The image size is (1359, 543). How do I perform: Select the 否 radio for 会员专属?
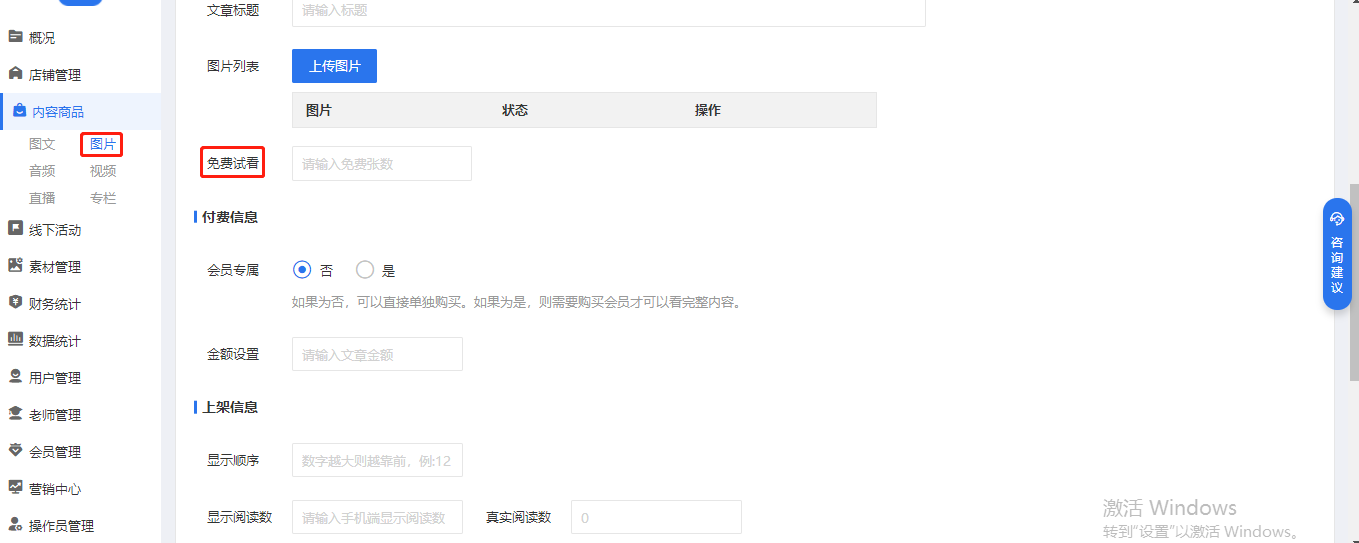302,270
